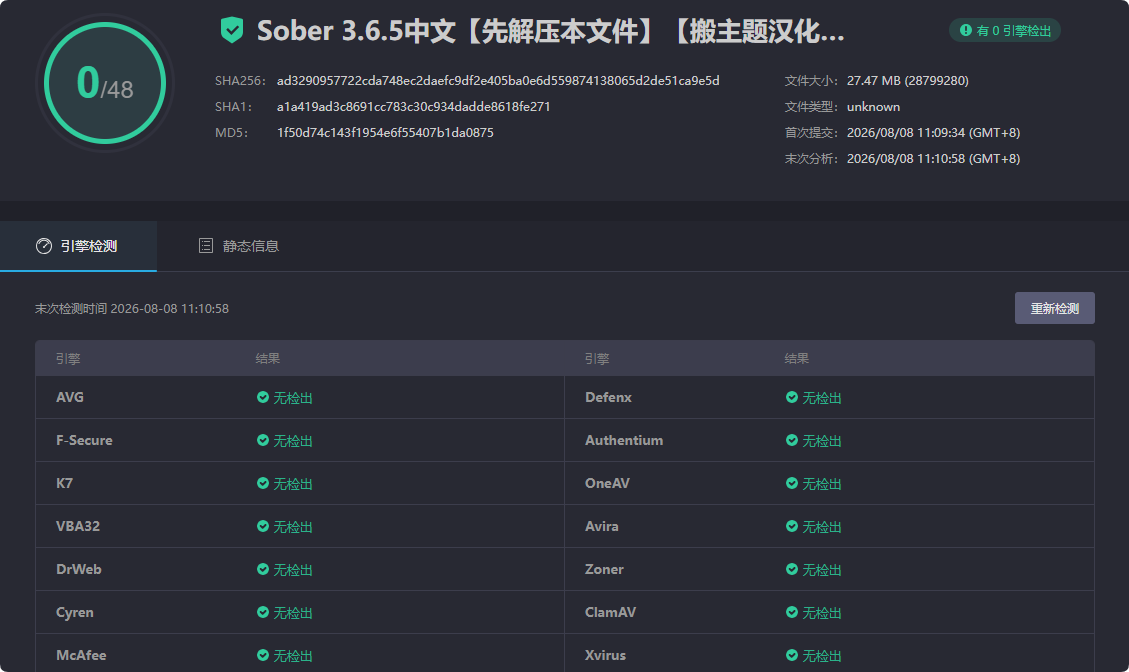Switch to the 引擎检测 tab
Screen dimensions: 1129x672
(78, 246)
